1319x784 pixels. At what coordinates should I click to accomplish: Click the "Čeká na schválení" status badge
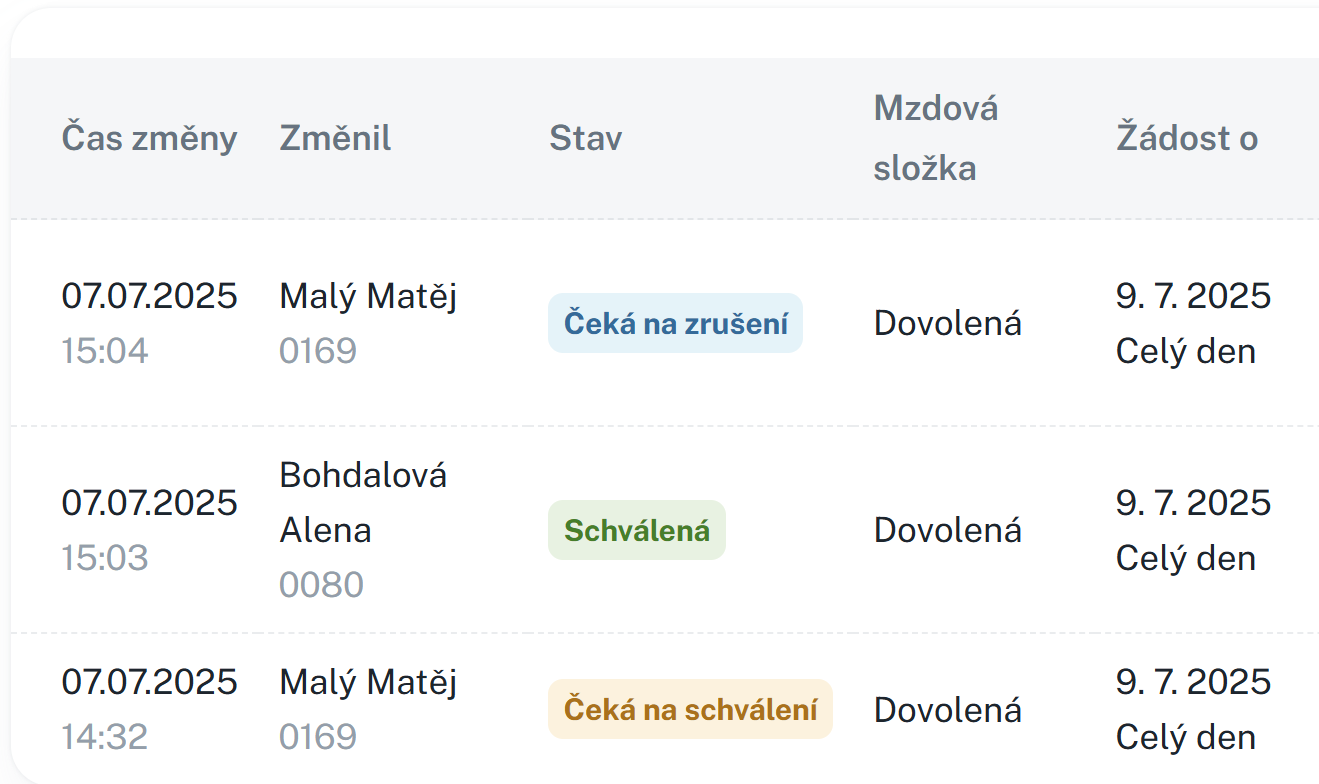[690, 709]
